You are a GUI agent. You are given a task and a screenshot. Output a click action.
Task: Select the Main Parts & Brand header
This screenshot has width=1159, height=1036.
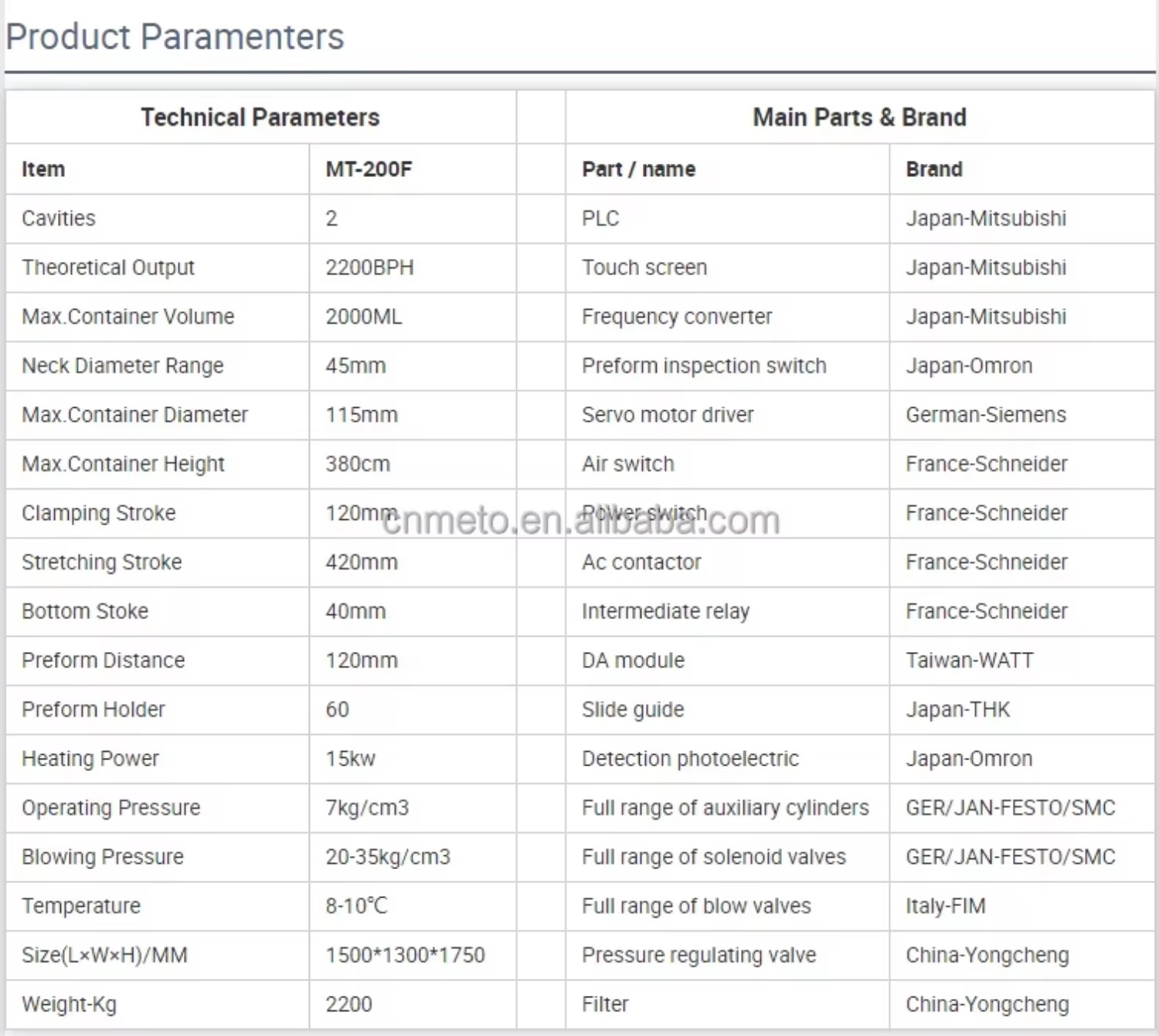tap(860, 117)
